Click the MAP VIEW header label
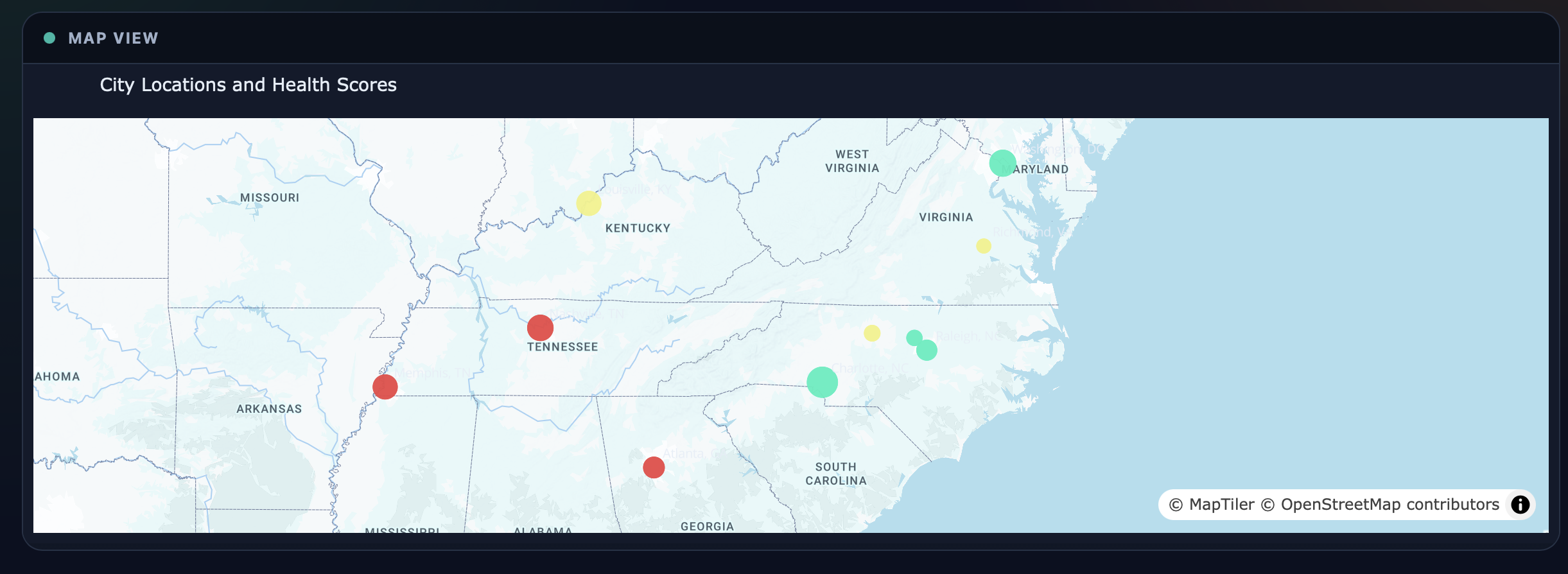Screen dimensions: 1568x574 [114, 39]
